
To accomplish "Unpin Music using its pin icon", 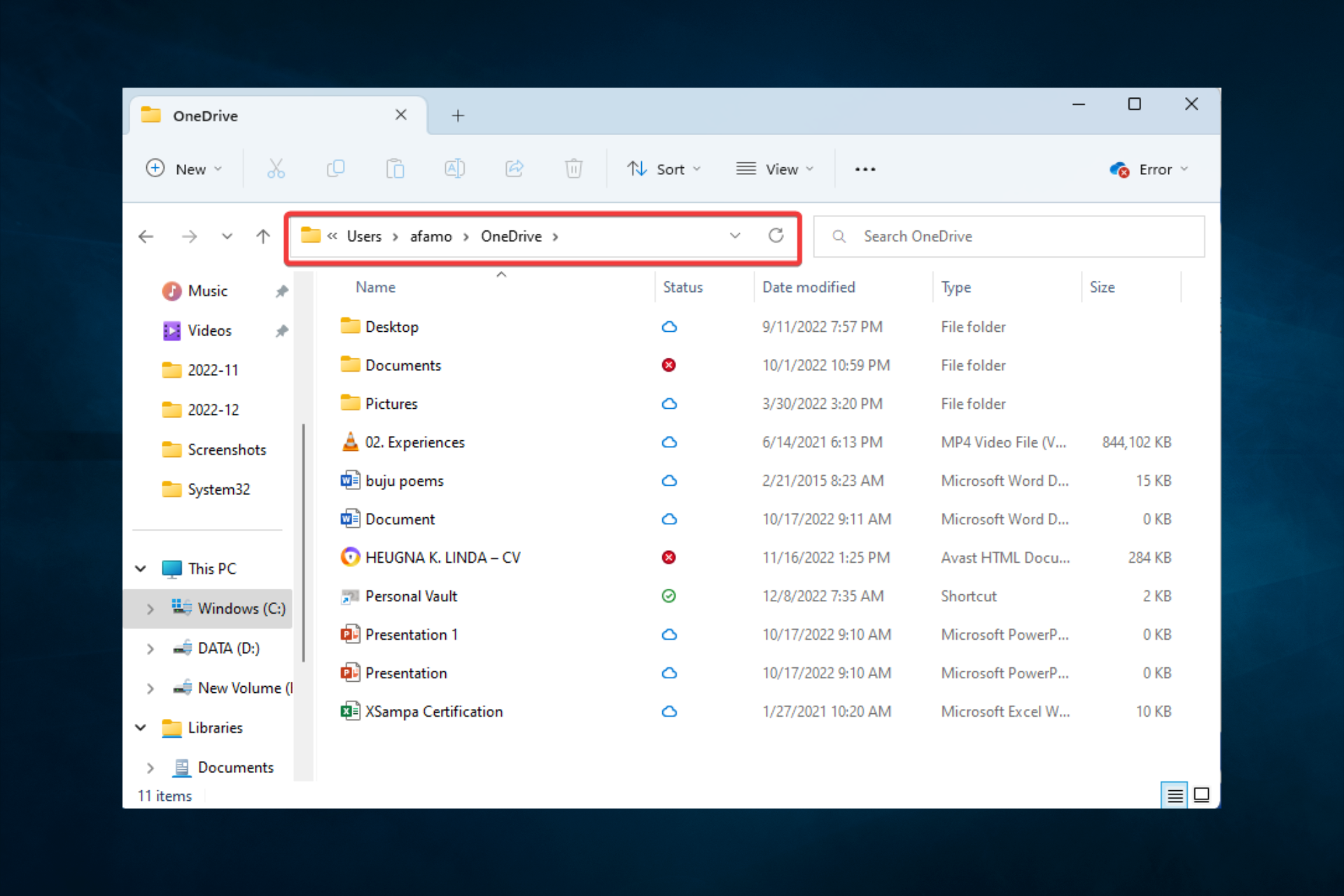I will (281, 291).
